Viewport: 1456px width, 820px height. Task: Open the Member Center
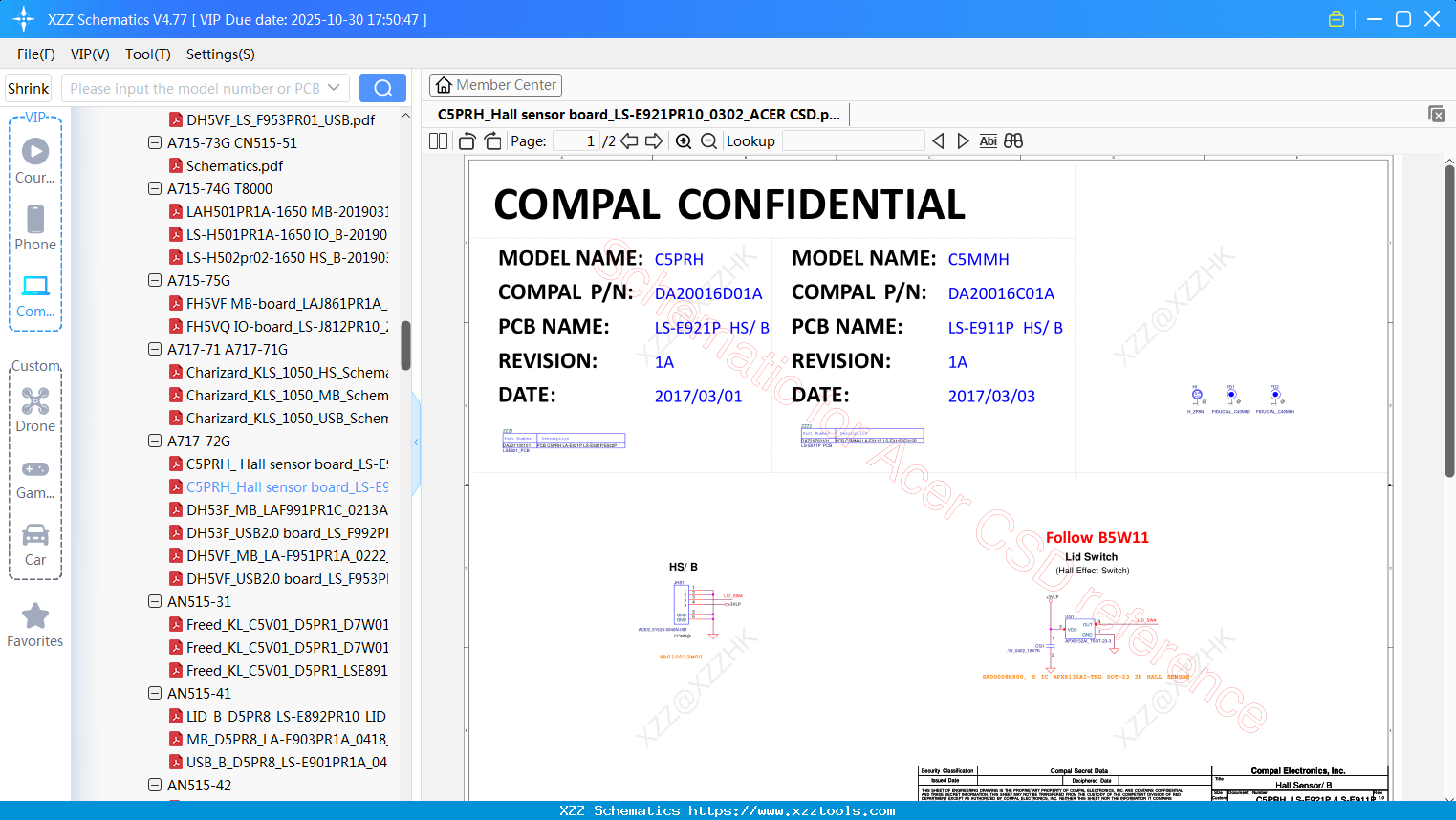495,85
